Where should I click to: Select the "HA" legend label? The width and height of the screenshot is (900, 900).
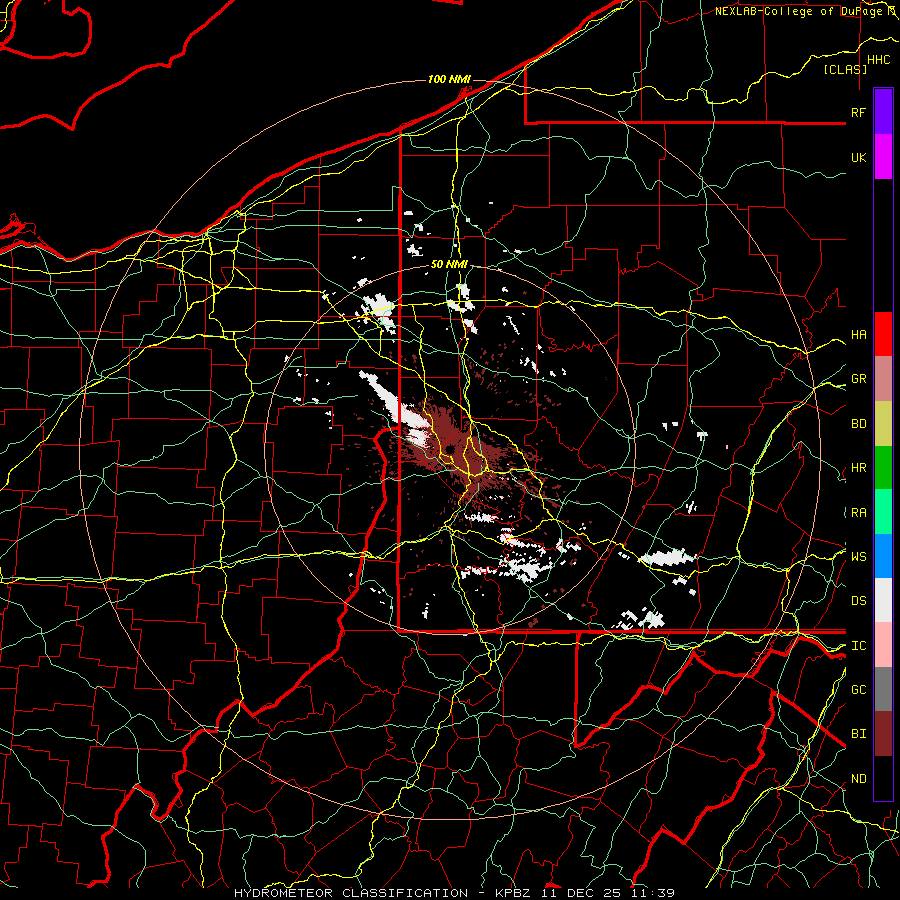(x=858, y=334)
